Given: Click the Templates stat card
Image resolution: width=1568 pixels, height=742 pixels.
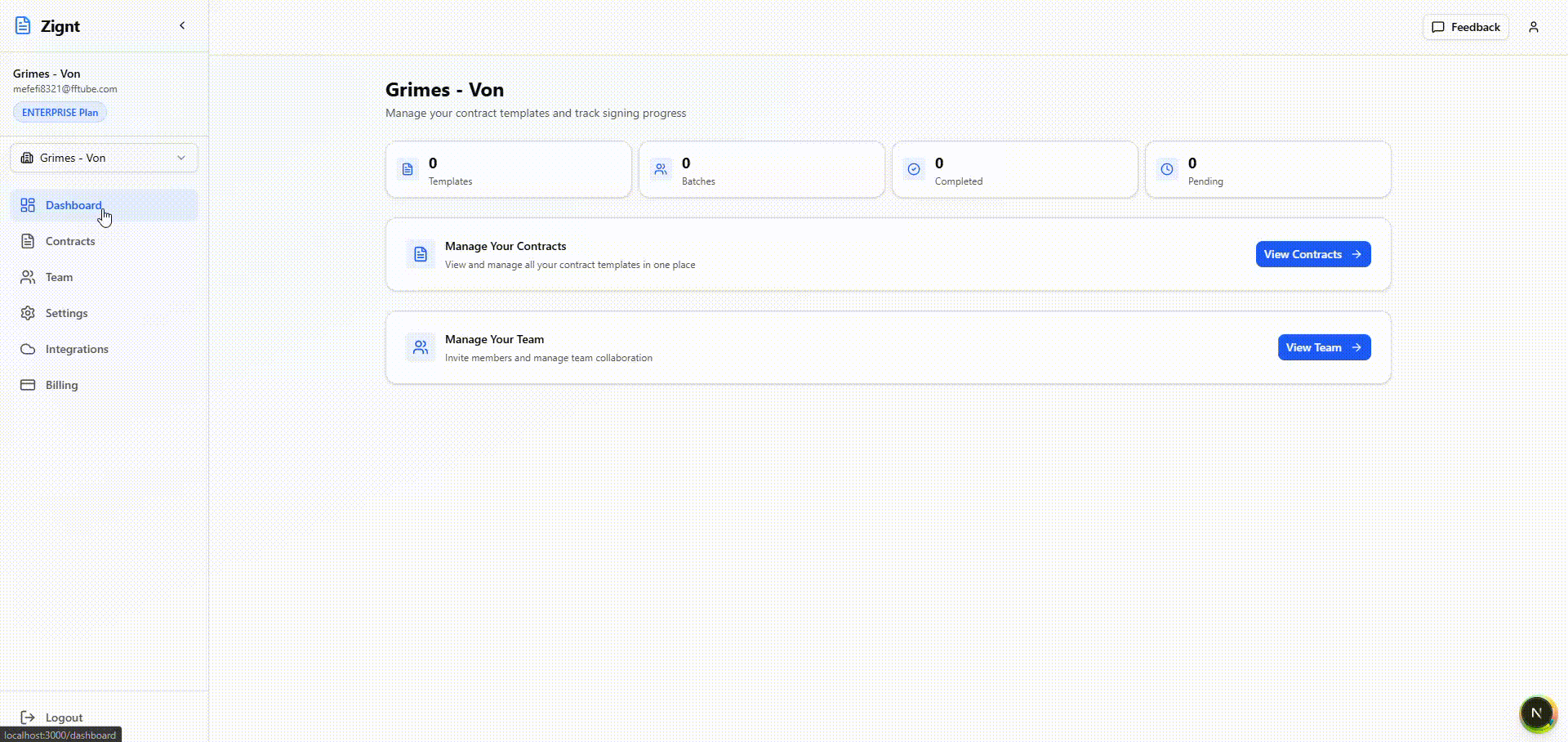Looking at the screenshot, I should [508, 170].
